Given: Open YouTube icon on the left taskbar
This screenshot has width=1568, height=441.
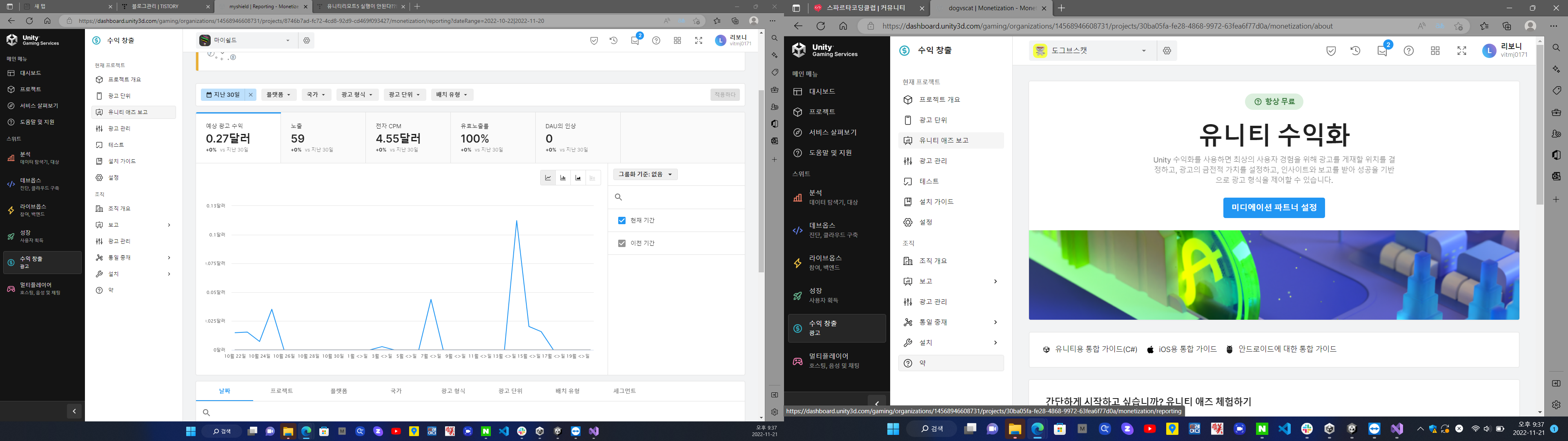Looking at the screenshot, I should pos(396,431).
